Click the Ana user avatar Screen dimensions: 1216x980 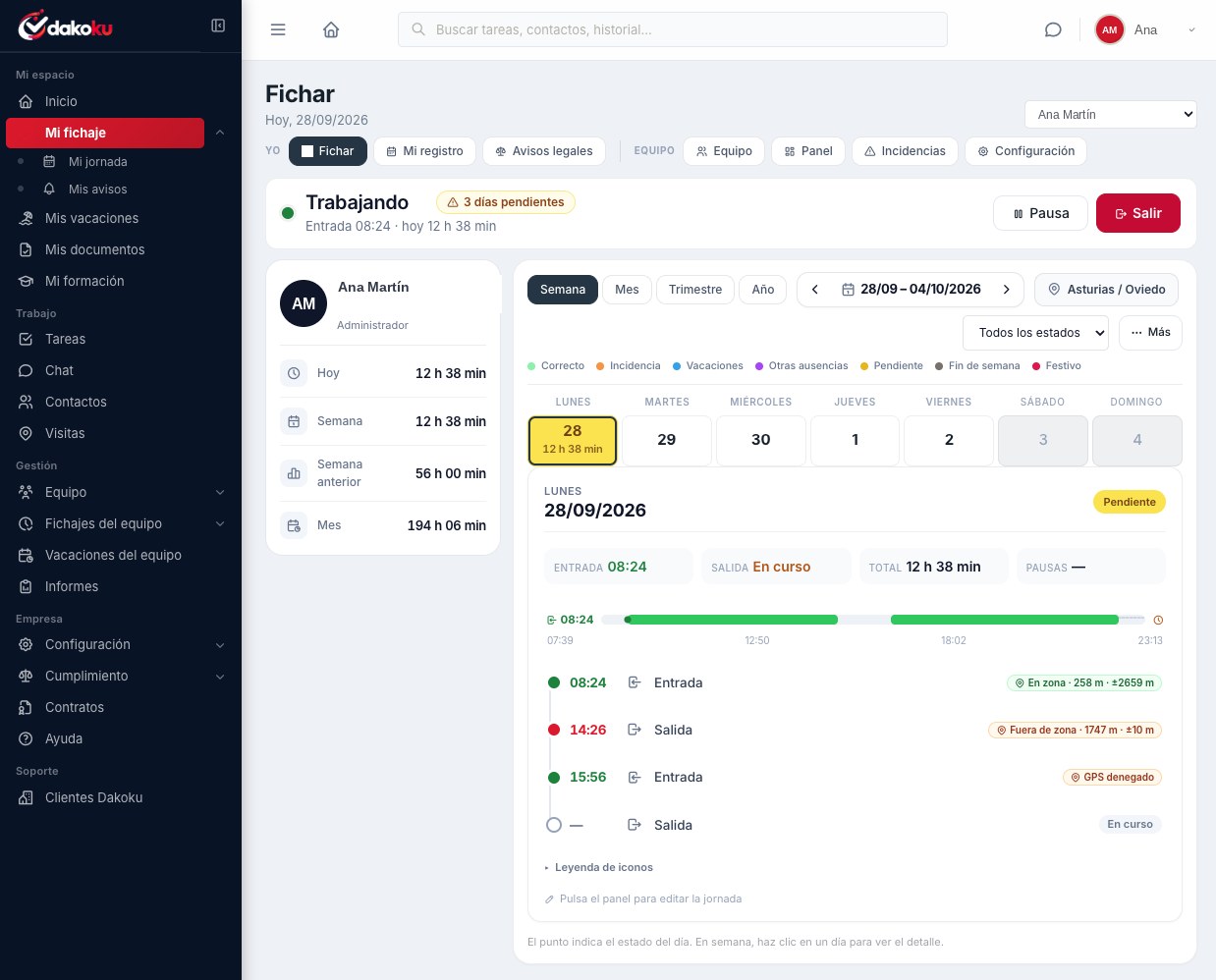point(1110,29)
